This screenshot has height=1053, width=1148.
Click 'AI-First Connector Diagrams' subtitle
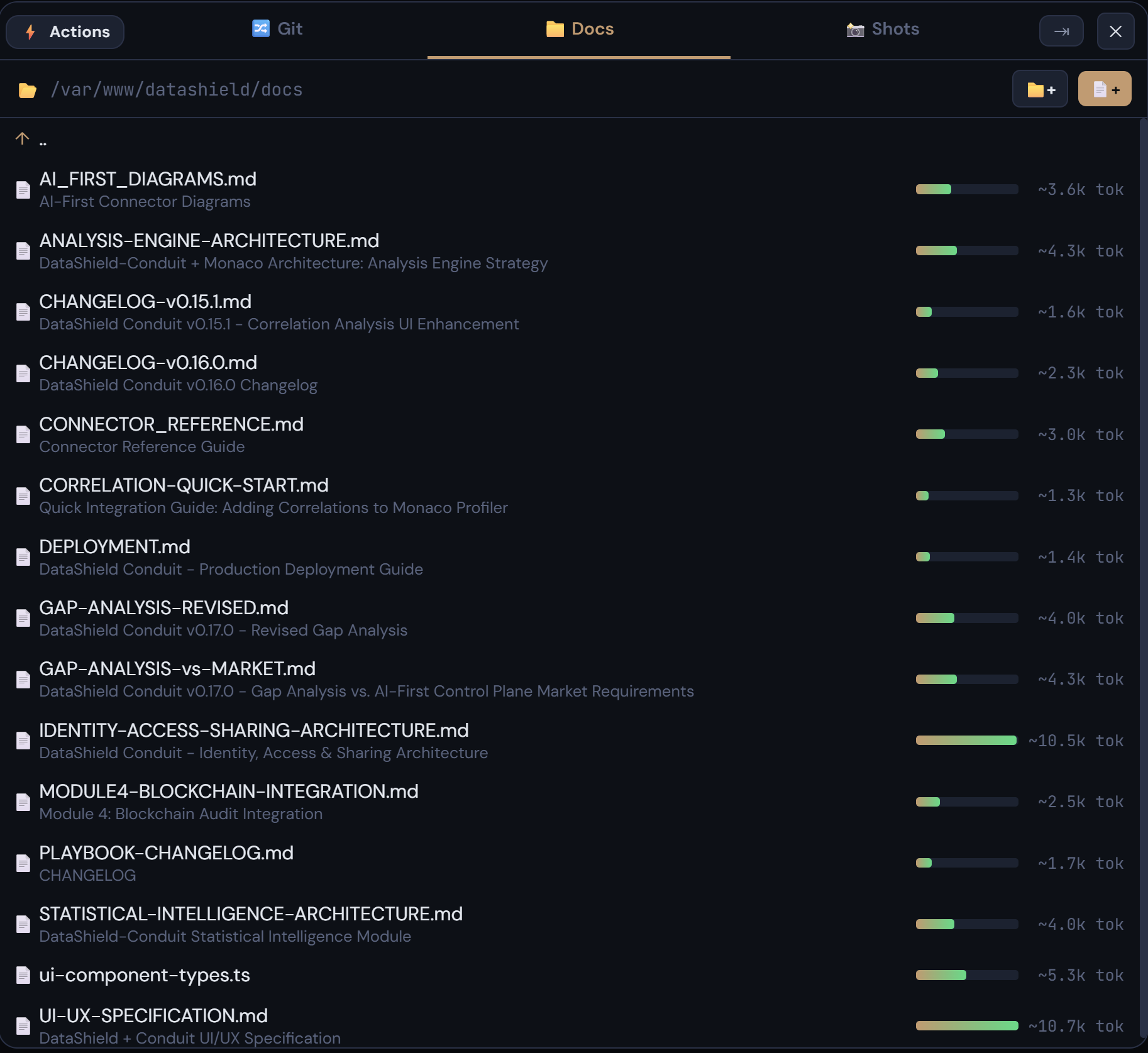[145, 201]
